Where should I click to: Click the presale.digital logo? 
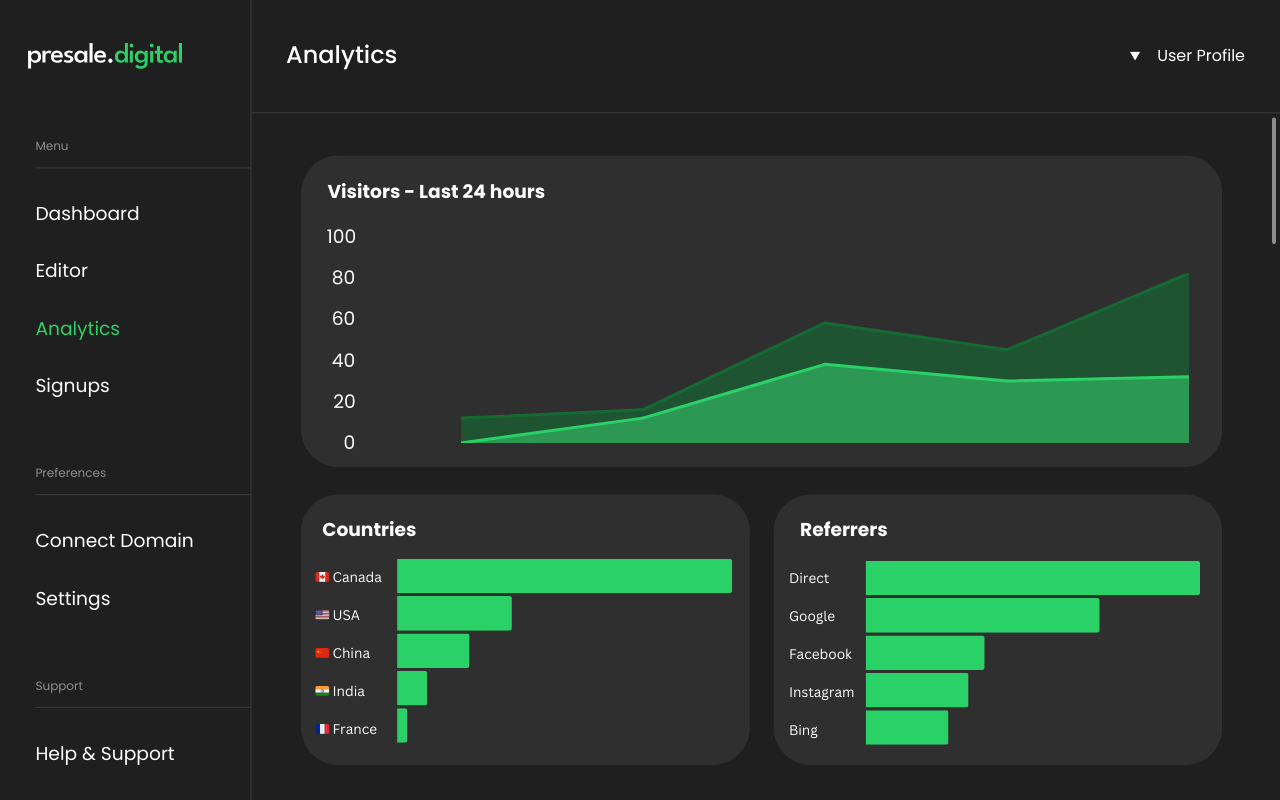(105, 56)
